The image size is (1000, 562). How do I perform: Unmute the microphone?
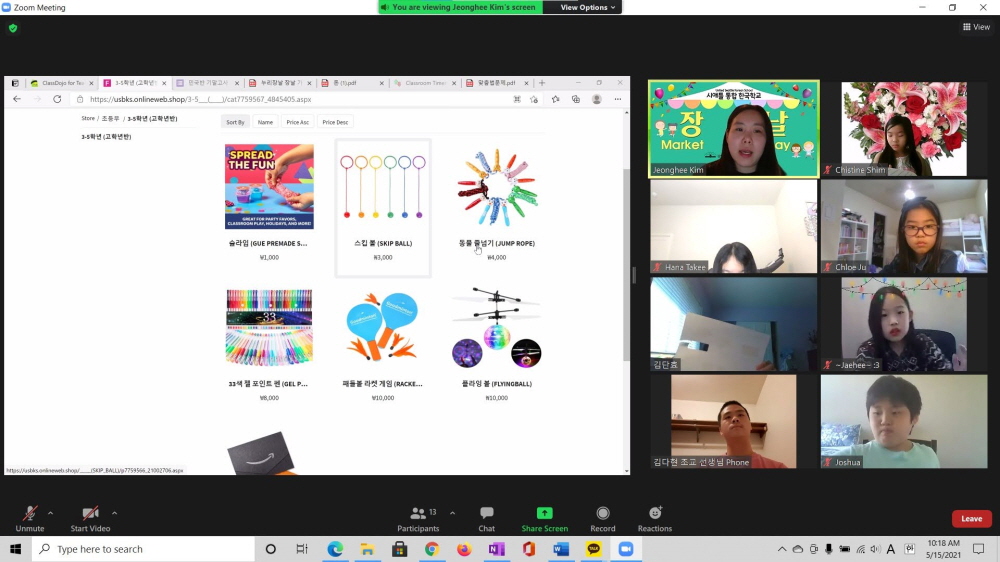(x=30, y=513)
